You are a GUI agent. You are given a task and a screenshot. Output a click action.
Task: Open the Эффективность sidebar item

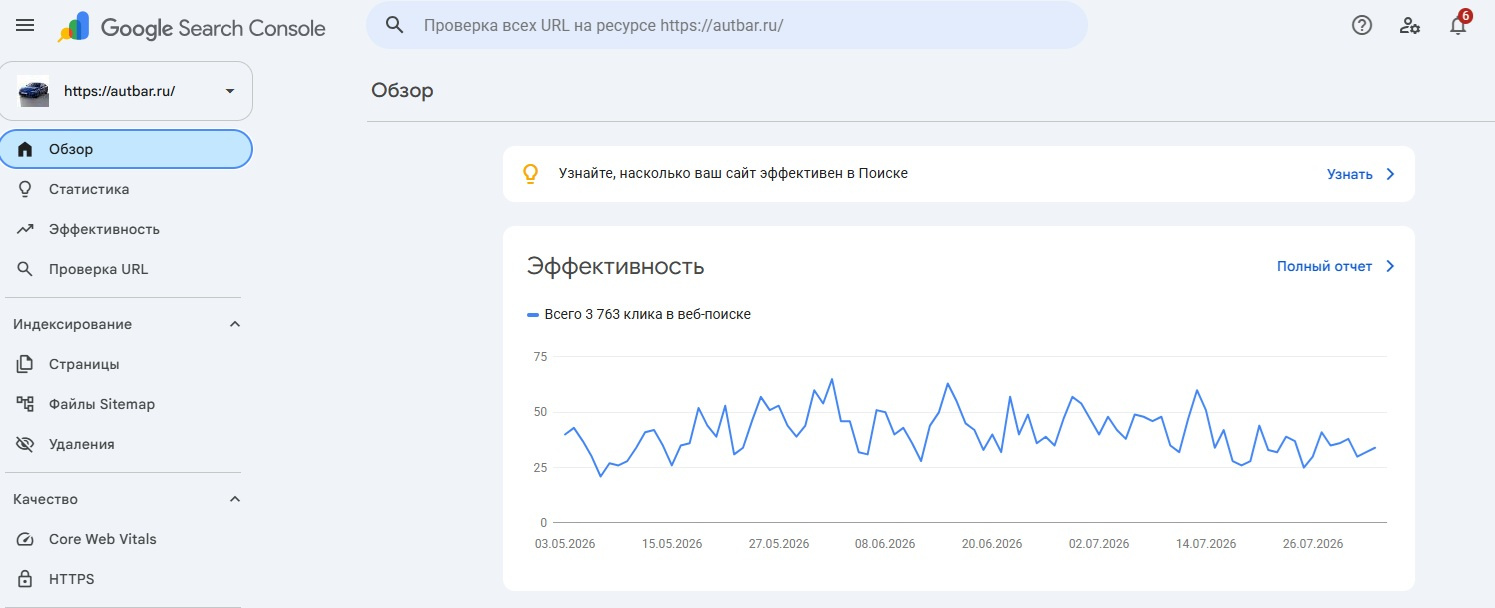coord(126,229)
